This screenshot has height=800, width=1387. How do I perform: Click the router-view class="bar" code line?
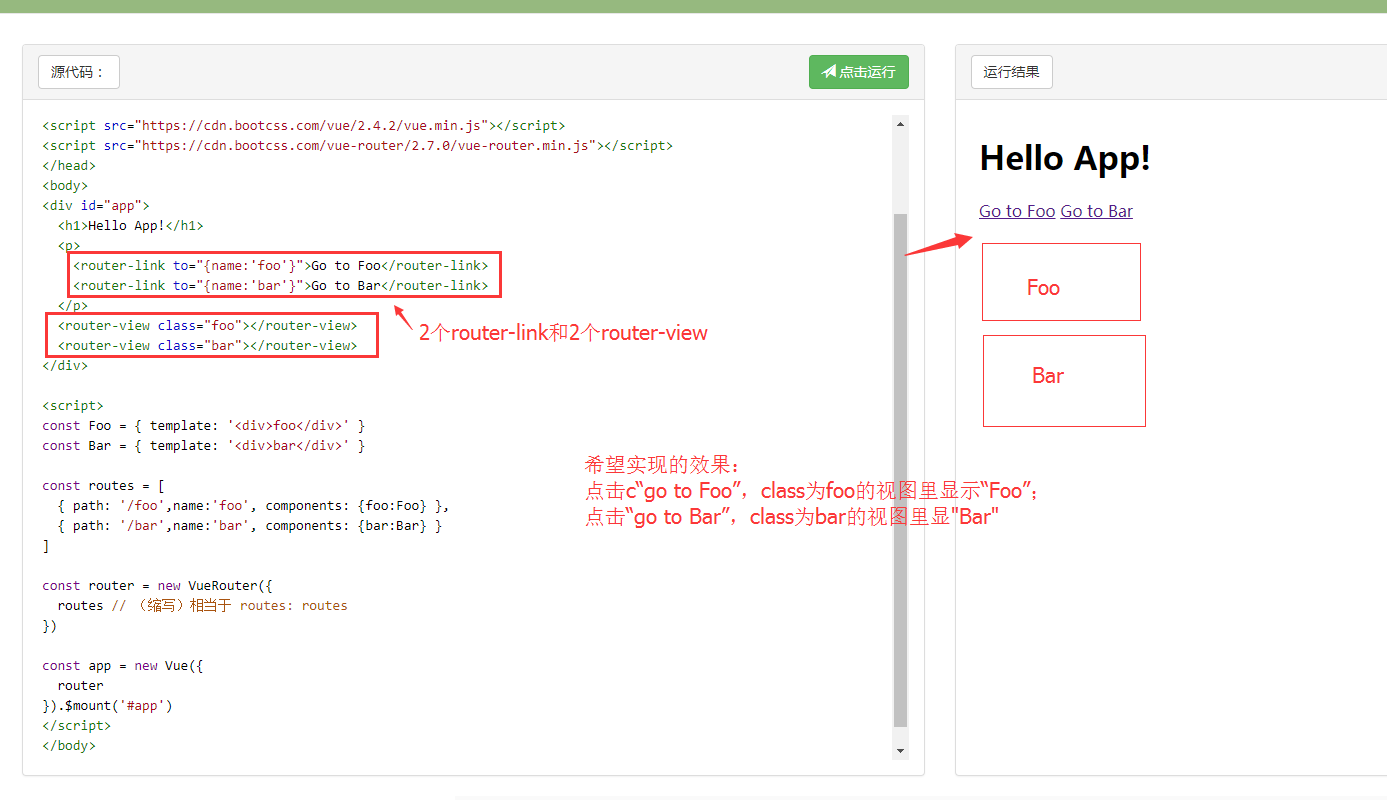click(207, 345)
